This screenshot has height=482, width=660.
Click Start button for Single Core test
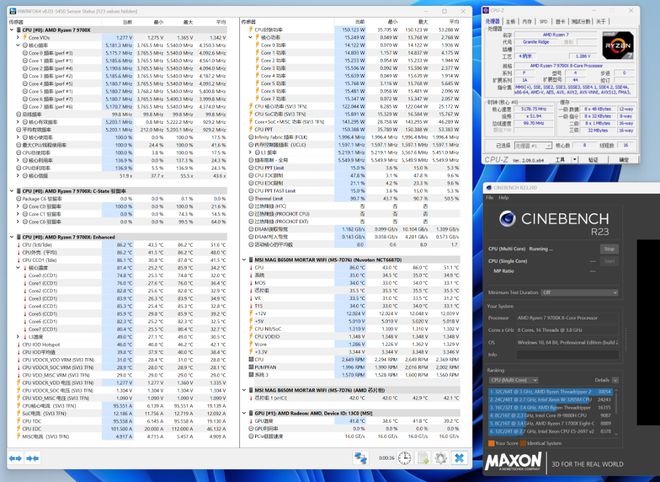pos(609,261)
